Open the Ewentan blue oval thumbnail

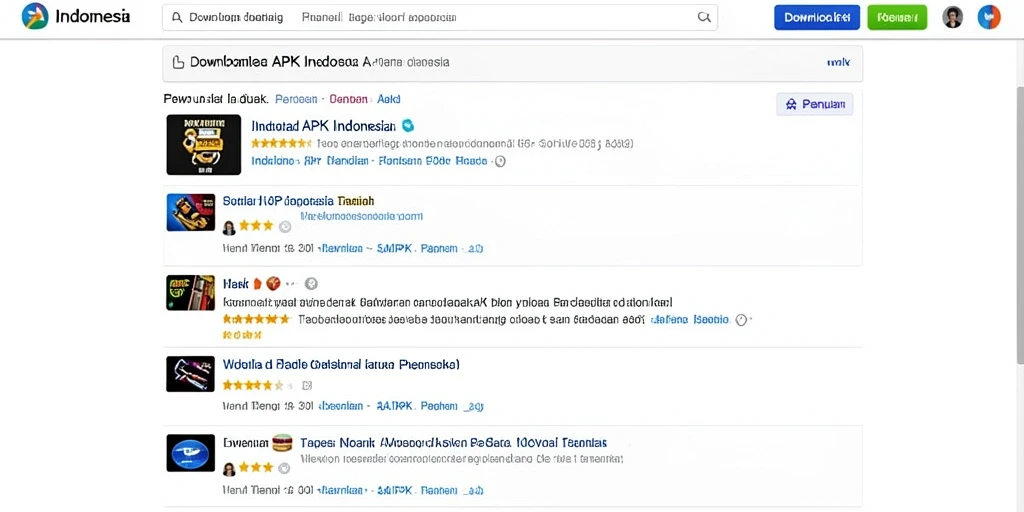pyautogui.click(x=191, y=453)
